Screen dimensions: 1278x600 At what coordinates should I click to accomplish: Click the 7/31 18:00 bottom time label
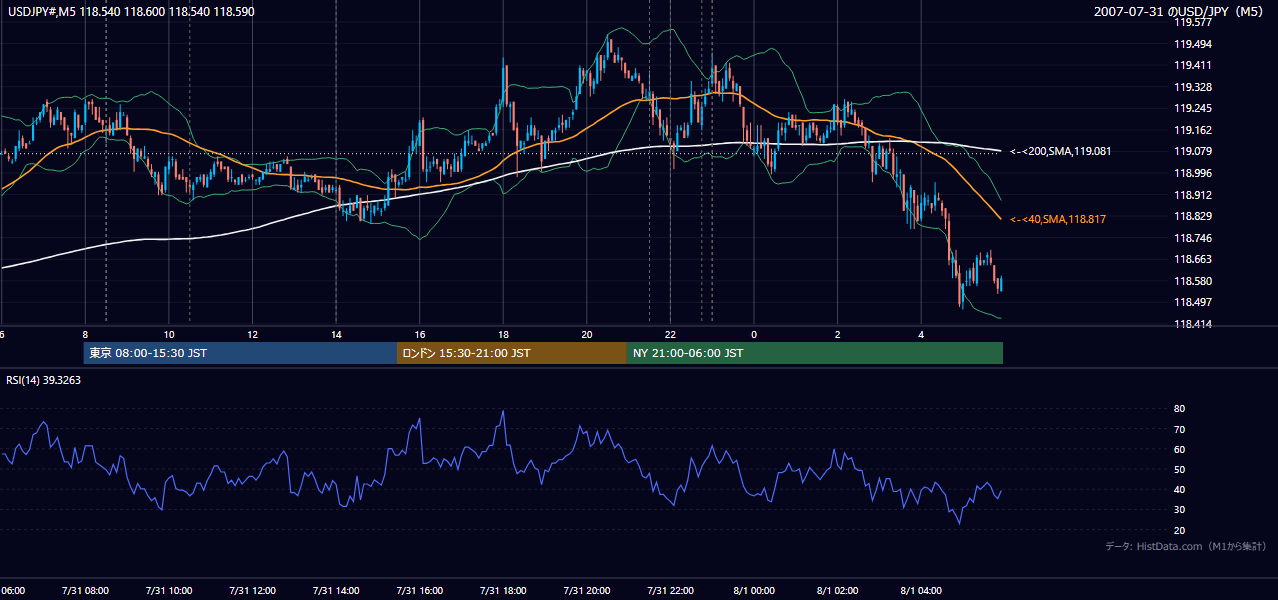click(x=502, y=590)
